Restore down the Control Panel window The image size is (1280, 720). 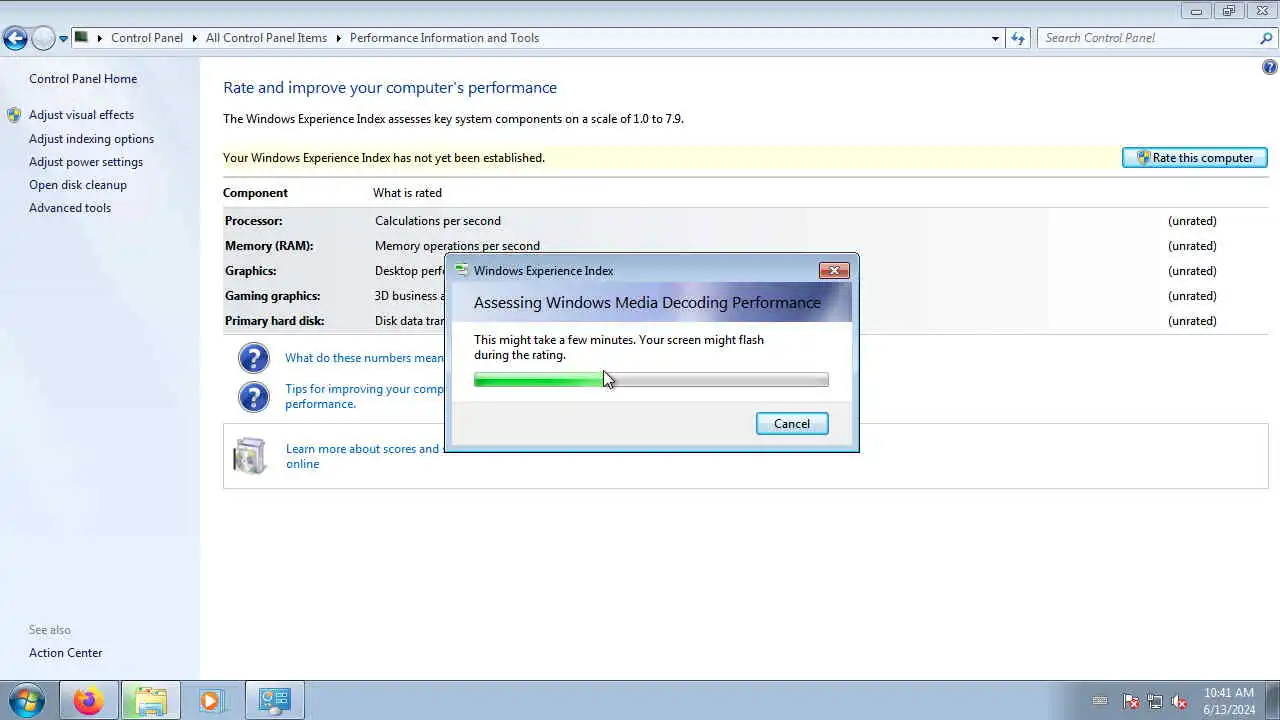click(1229, 11)
